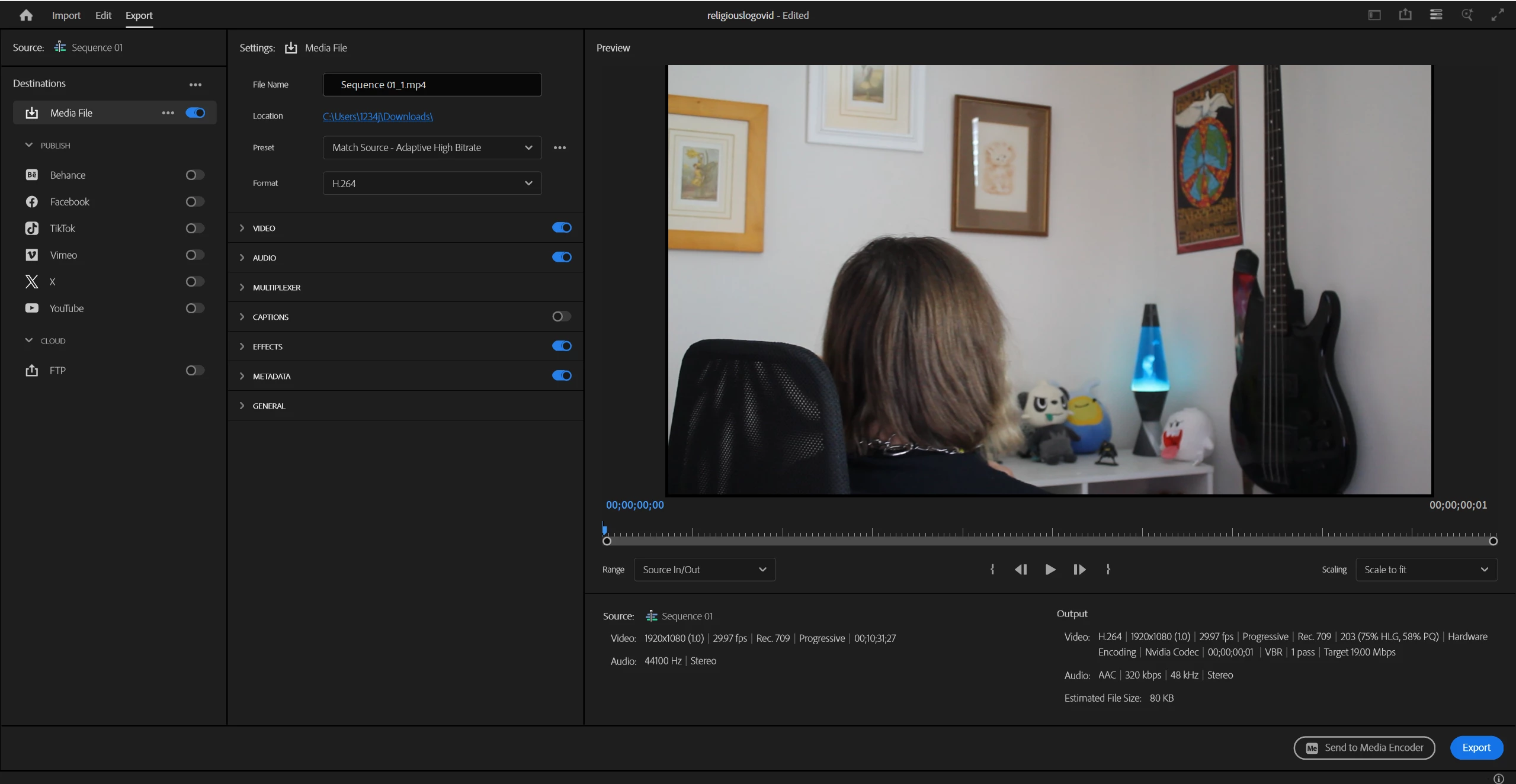This screenshot has width=1516, height=784.
Task: Open Quick Export icon in top bar
Action: click(1405, 15)
